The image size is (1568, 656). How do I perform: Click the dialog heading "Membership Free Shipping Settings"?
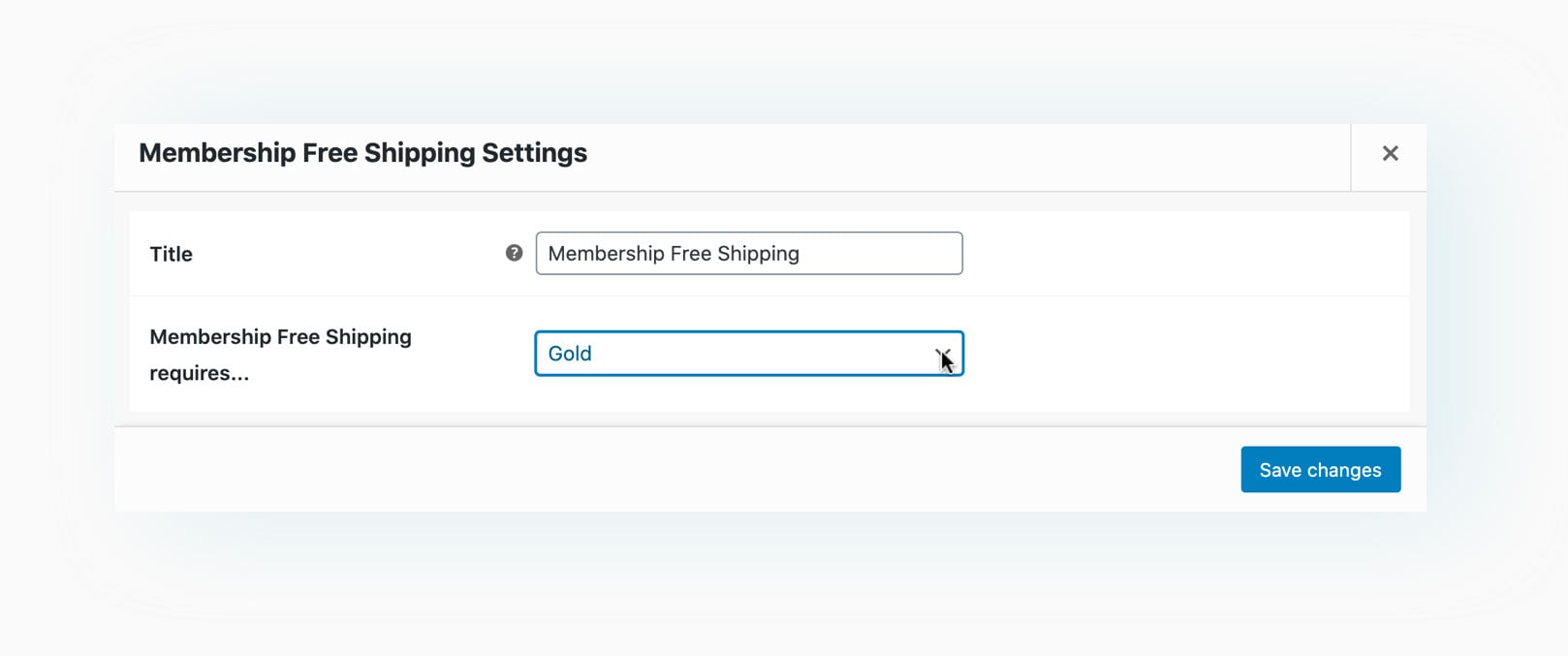click(362, 153)
